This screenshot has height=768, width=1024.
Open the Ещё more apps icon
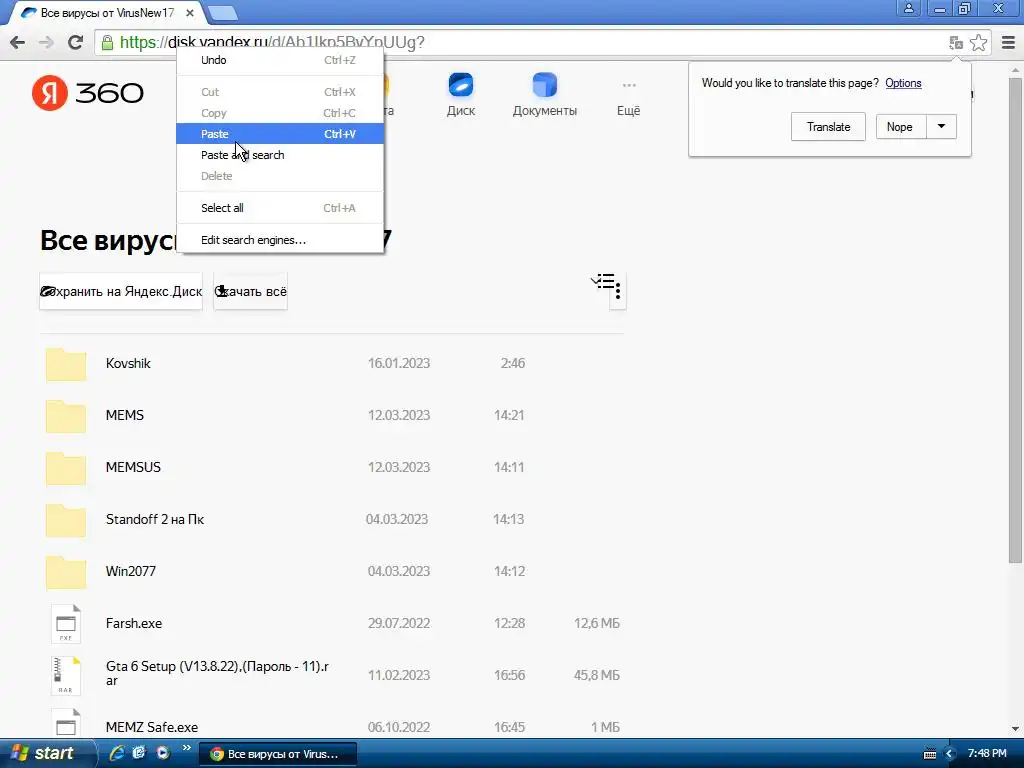coord(629,85)
